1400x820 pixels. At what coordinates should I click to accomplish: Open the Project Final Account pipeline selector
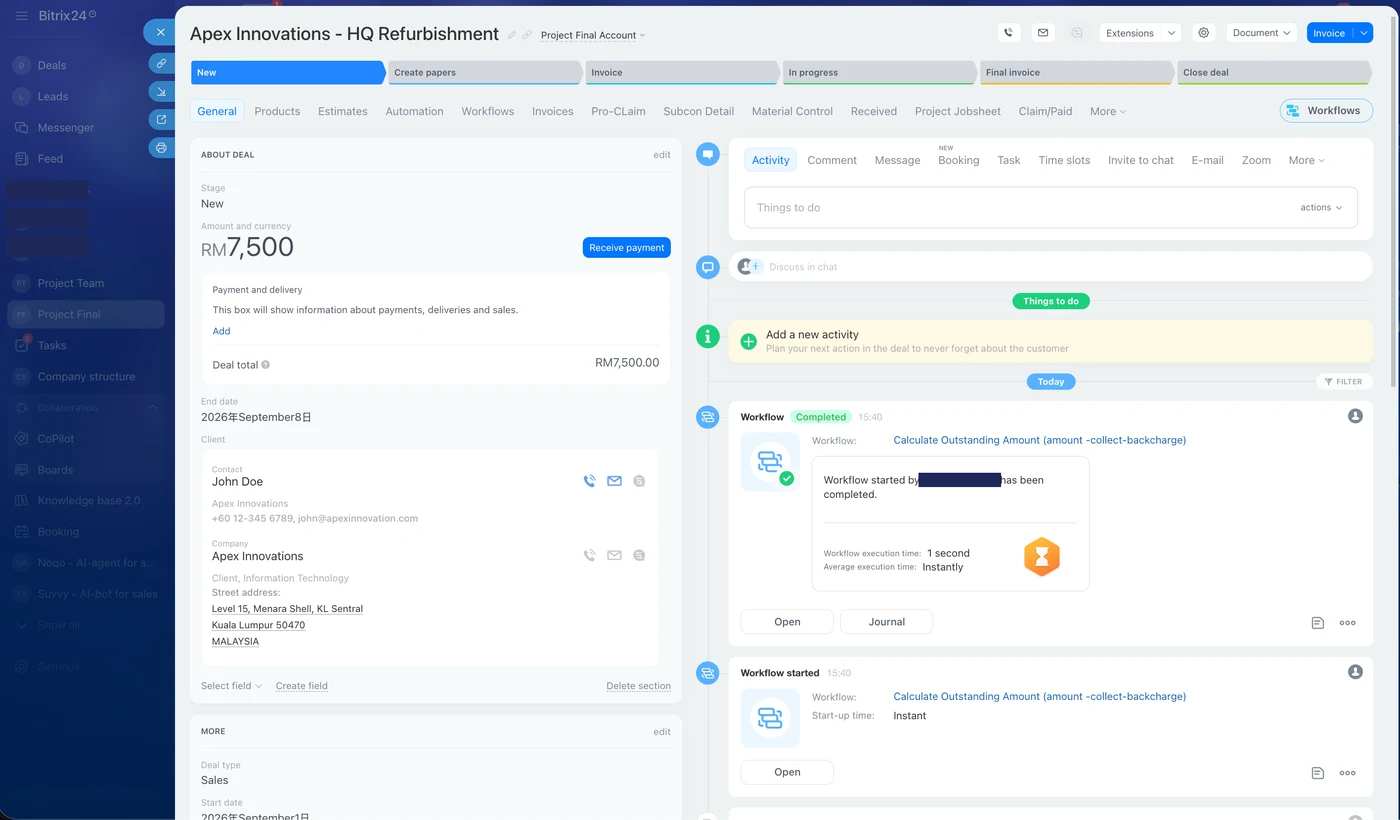point(593,35)
